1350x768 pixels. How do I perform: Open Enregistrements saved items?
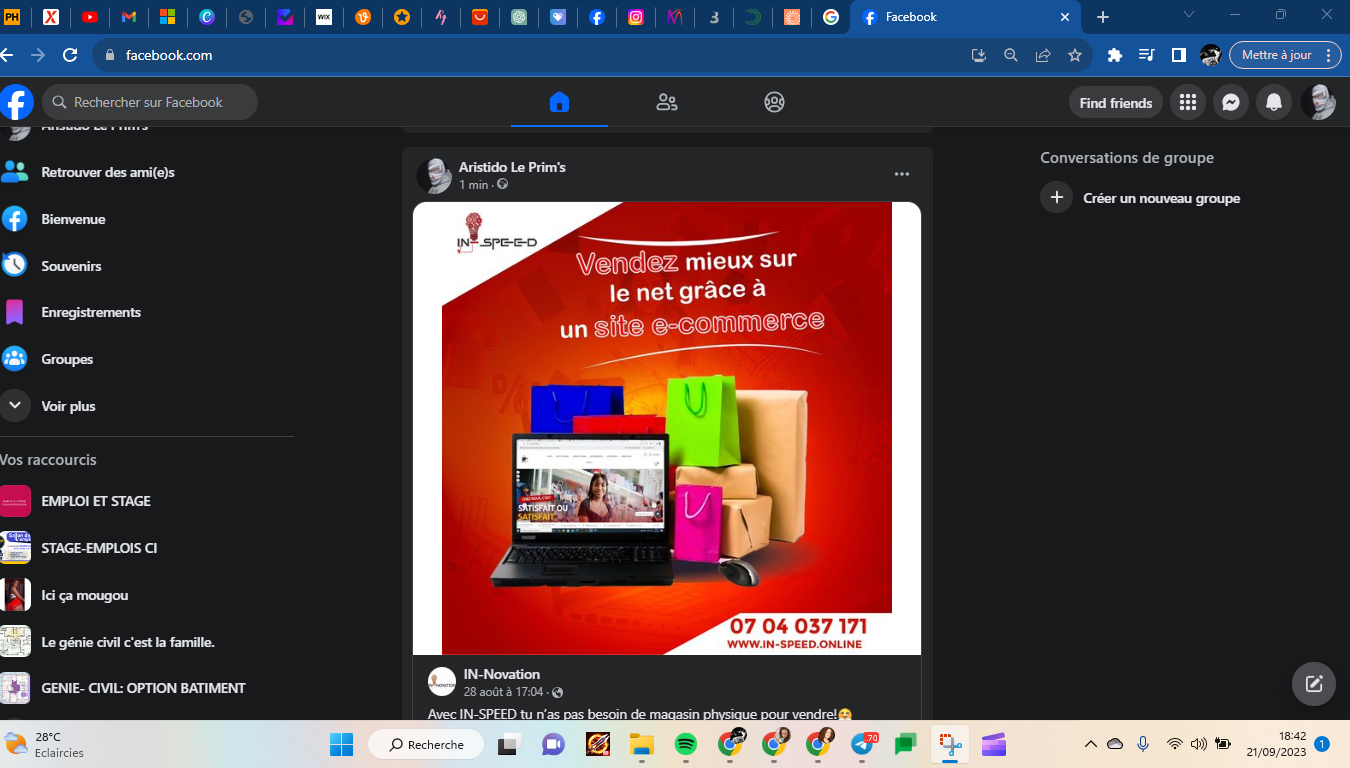coord(91,312)
